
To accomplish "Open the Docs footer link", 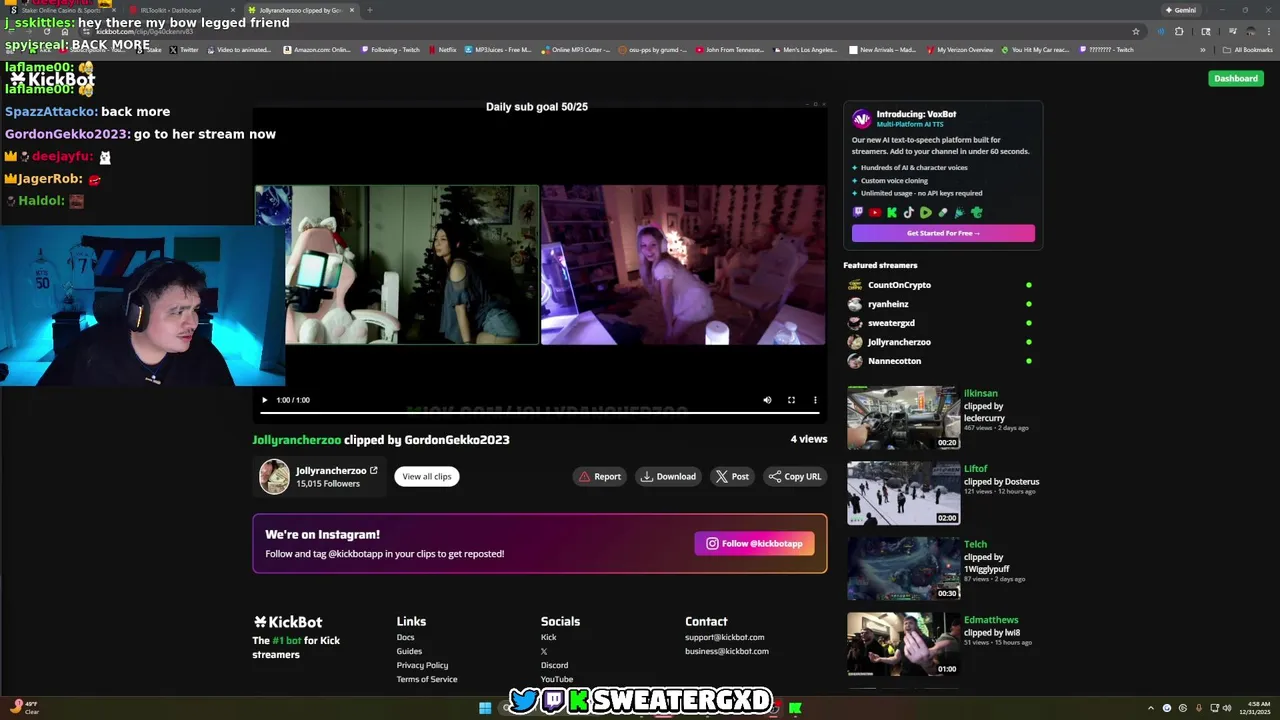I will (405, 637).
